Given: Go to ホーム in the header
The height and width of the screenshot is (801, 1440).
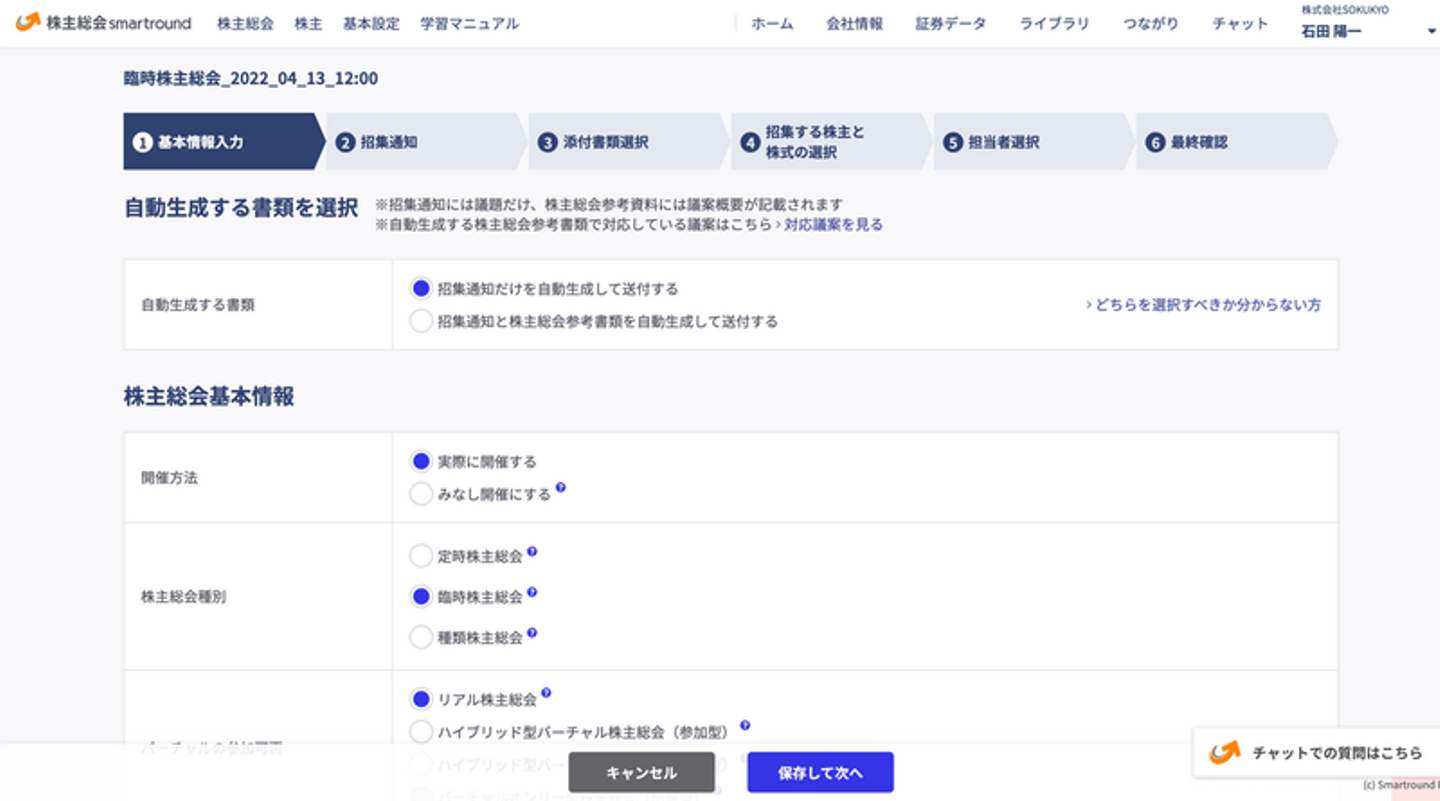Looking at the screenshot, I should (772, 24).
